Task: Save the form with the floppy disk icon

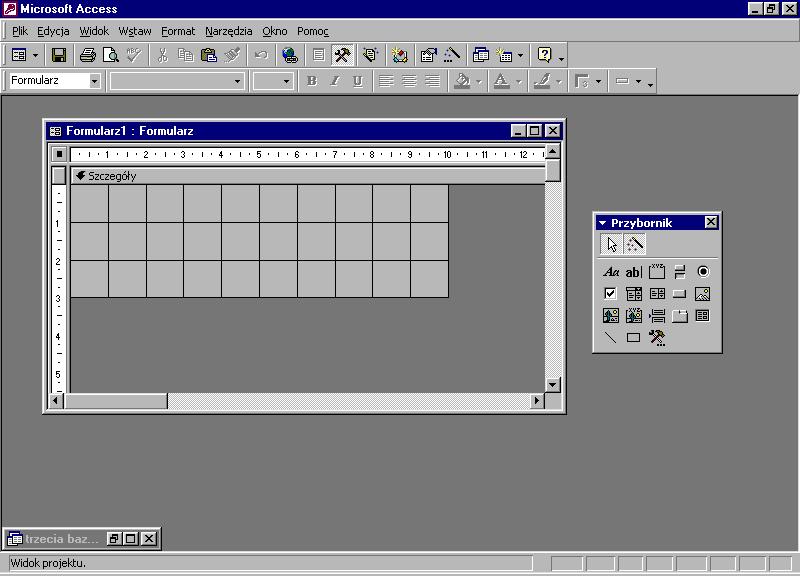Action: (59, 55)
